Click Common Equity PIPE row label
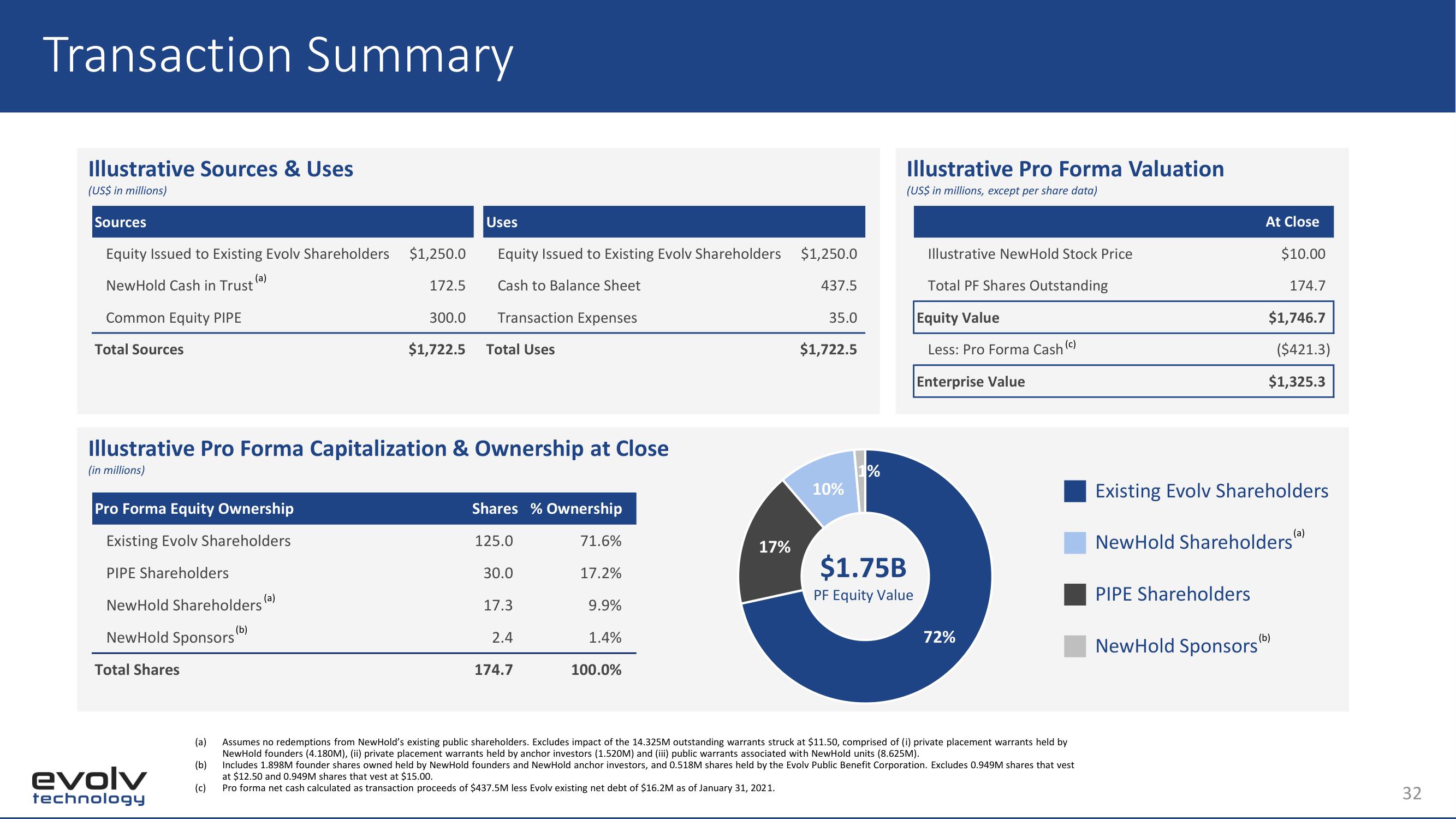 174,318
